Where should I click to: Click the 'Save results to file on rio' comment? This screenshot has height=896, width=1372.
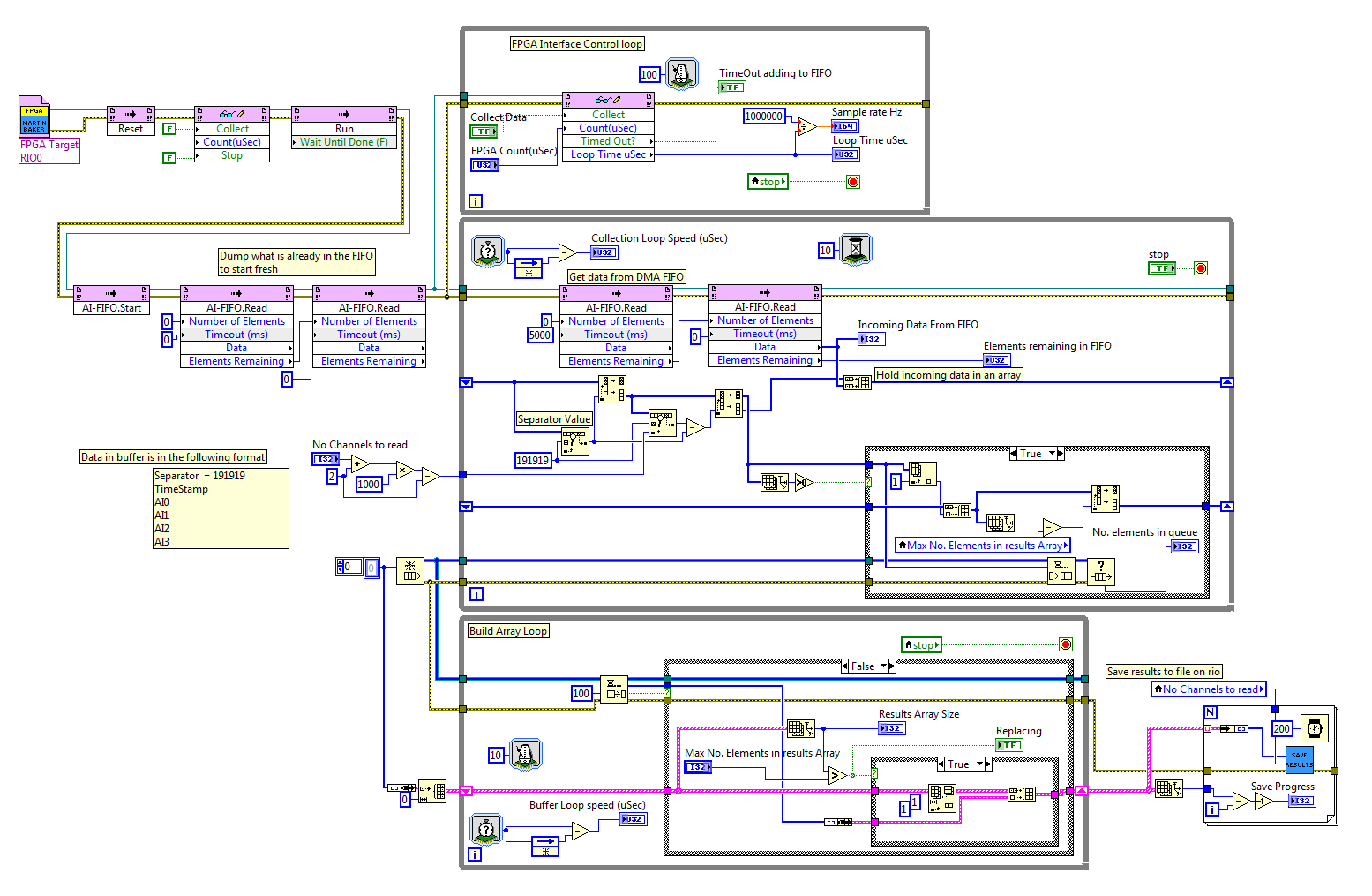coord(1164,672)
